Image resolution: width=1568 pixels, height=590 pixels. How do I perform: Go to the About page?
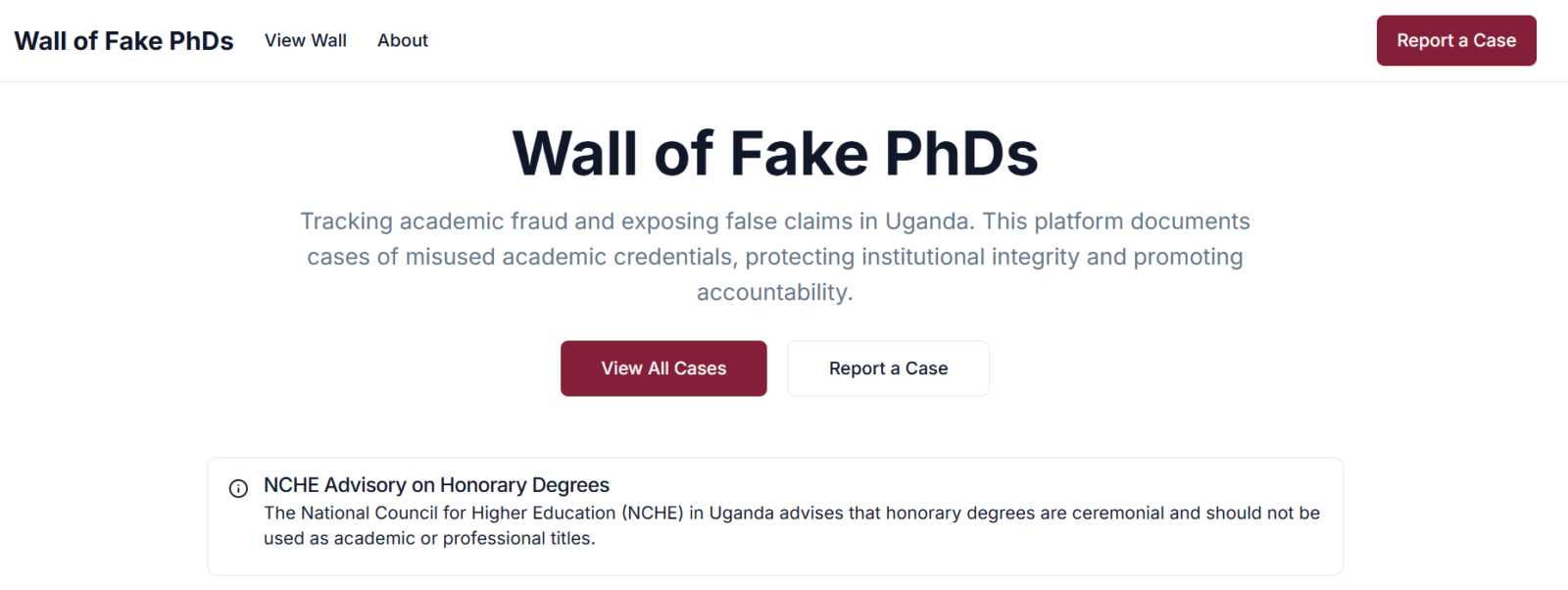(403, 41)
